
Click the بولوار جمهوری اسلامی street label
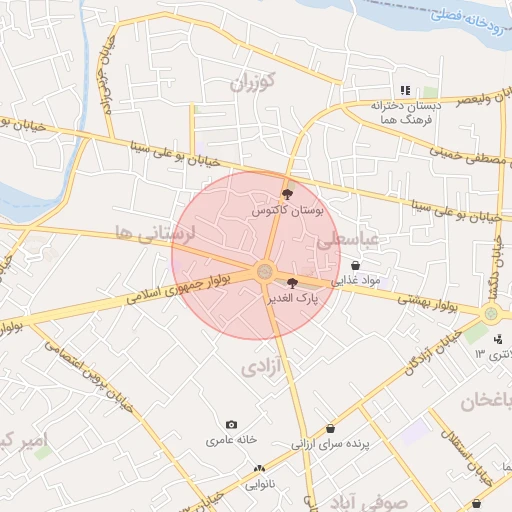click(178, 289)
